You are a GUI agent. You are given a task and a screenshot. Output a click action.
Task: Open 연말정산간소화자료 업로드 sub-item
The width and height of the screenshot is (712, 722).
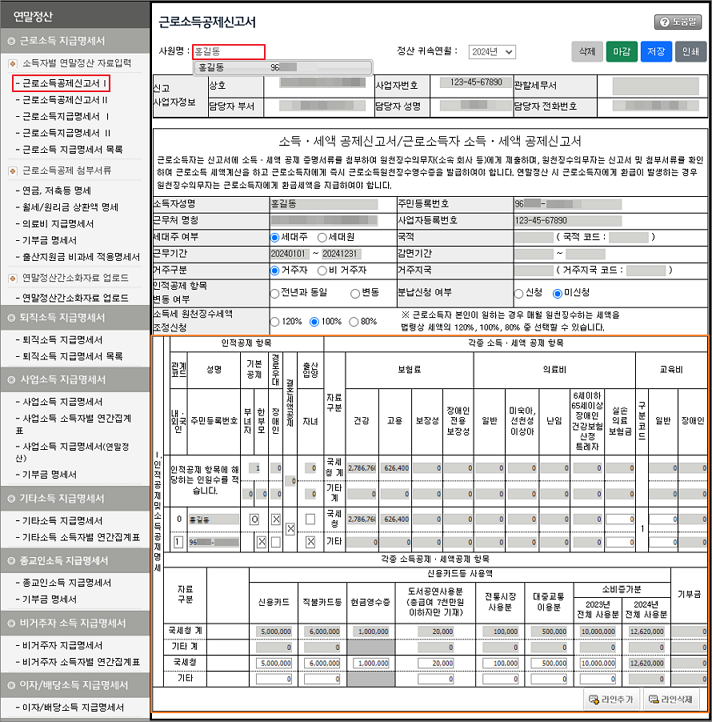tap(76, 298)
